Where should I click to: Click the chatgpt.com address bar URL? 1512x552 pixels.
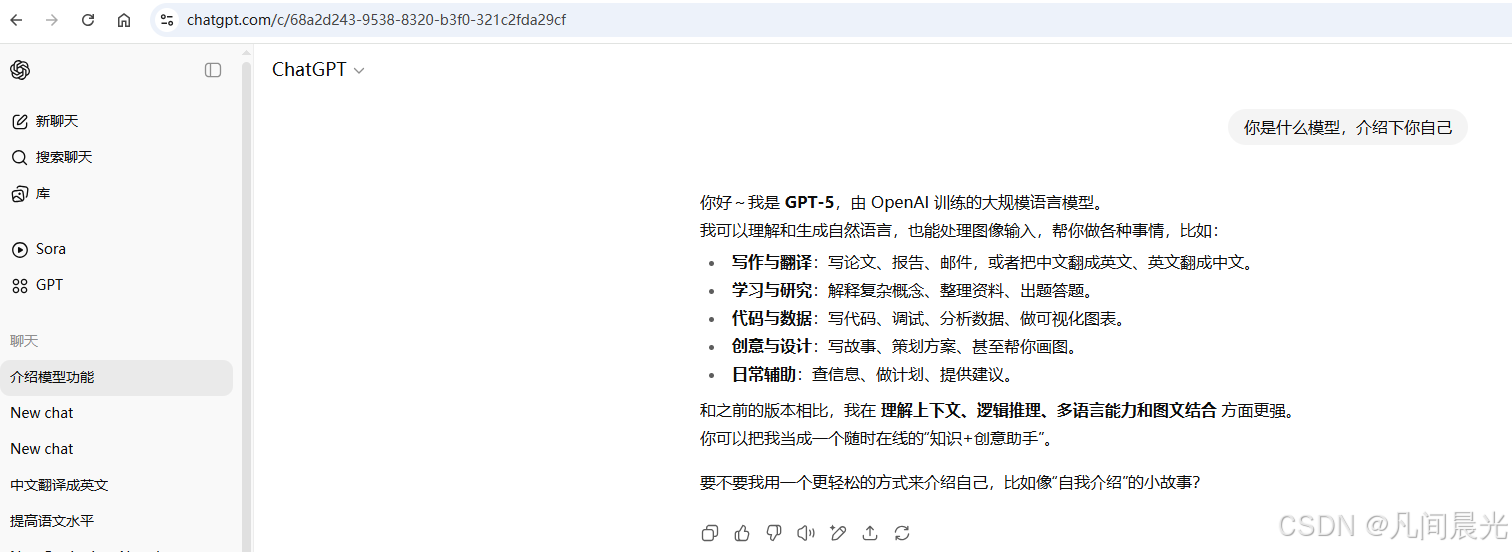(x=376, y=20)
